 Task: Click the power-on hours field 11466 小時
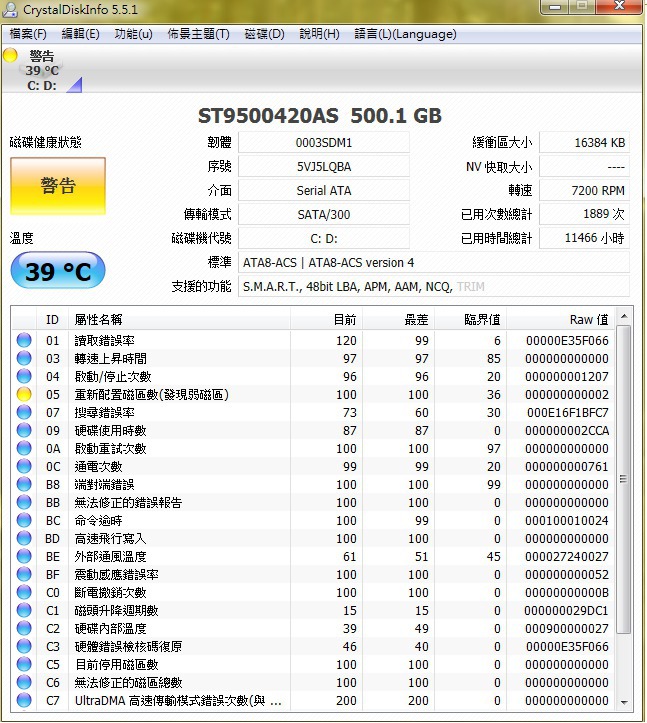[x=584, y=238]
